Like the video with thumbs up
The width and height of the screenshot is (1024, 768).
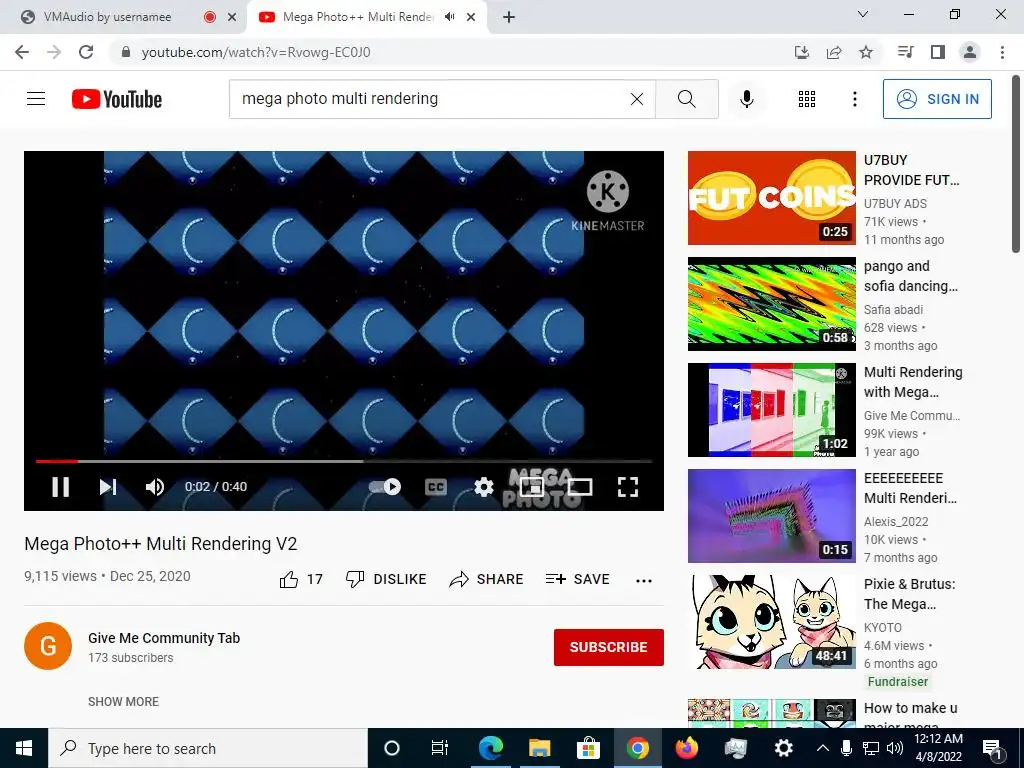301,579
